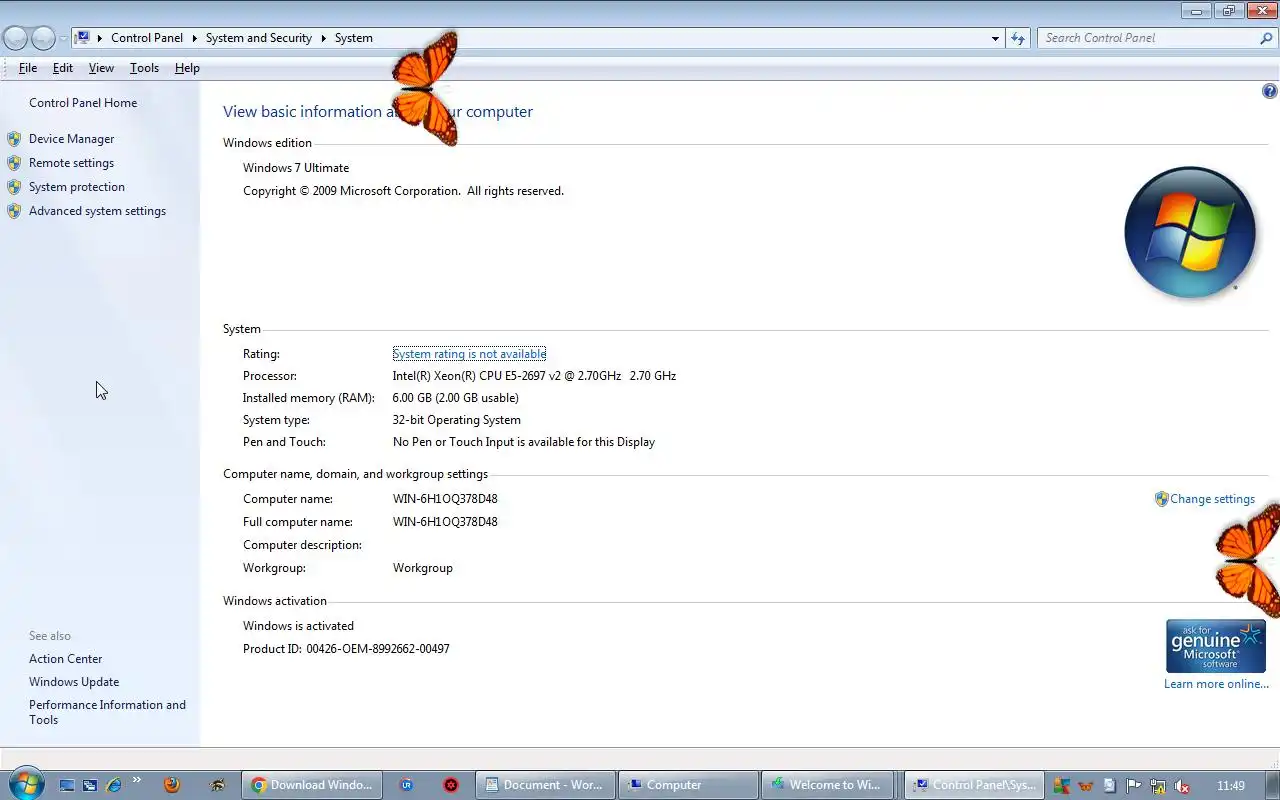Click Switch between windows quick launch icon
Screen dimensions: 1280x800
click(90, 785)
